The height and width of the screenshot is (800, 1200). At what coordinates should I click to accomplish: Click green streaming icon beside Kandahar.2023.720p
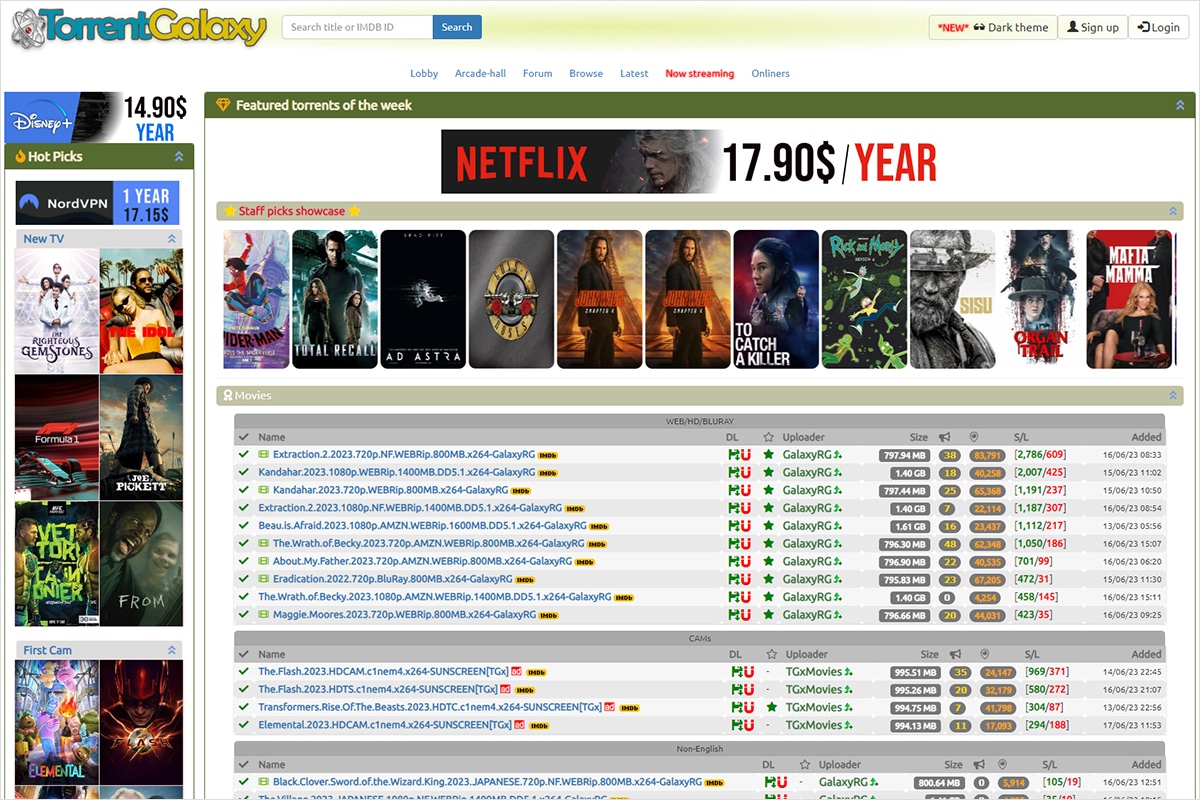pyautogui.click(x=264, y=490)
